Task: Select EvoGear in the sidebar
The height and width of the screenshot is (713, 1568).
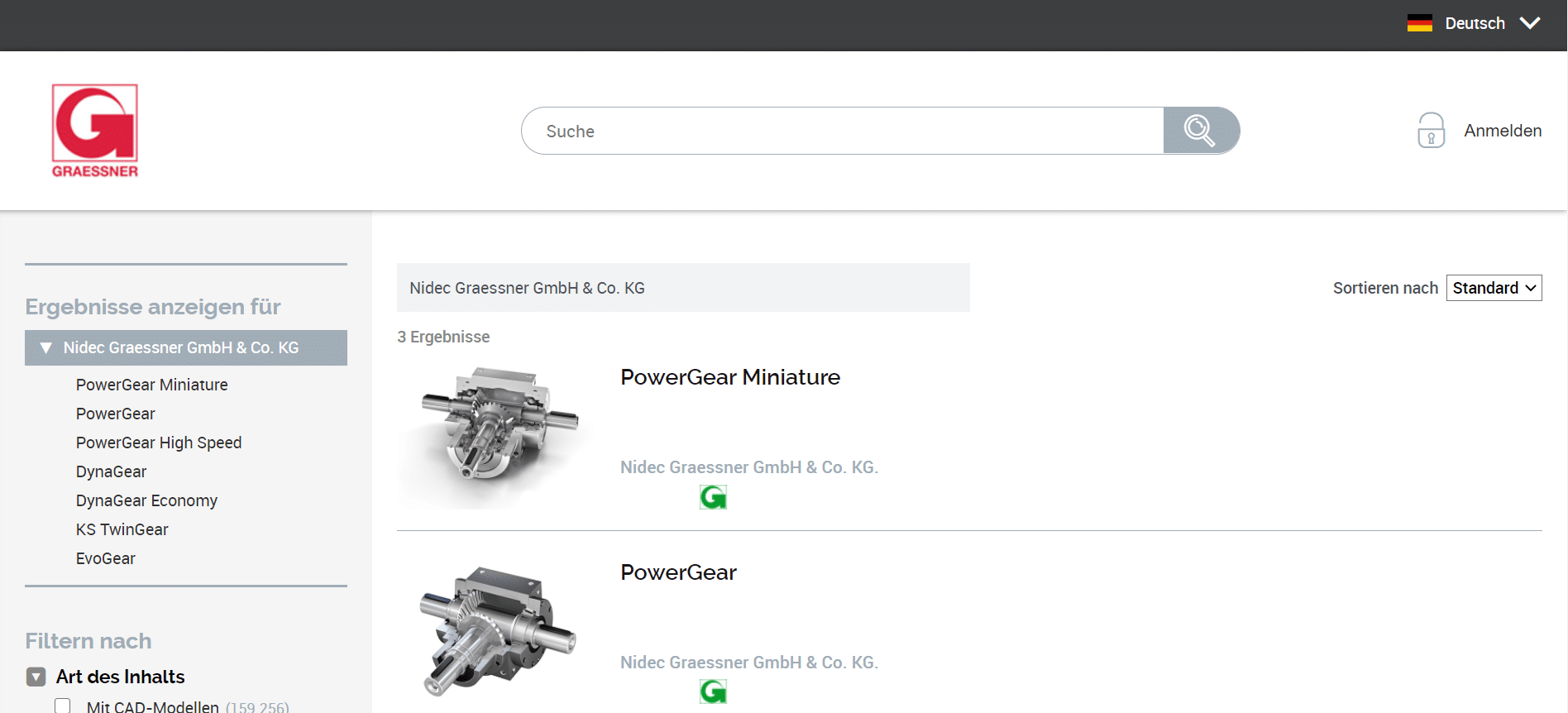Action: coord(105,558)
